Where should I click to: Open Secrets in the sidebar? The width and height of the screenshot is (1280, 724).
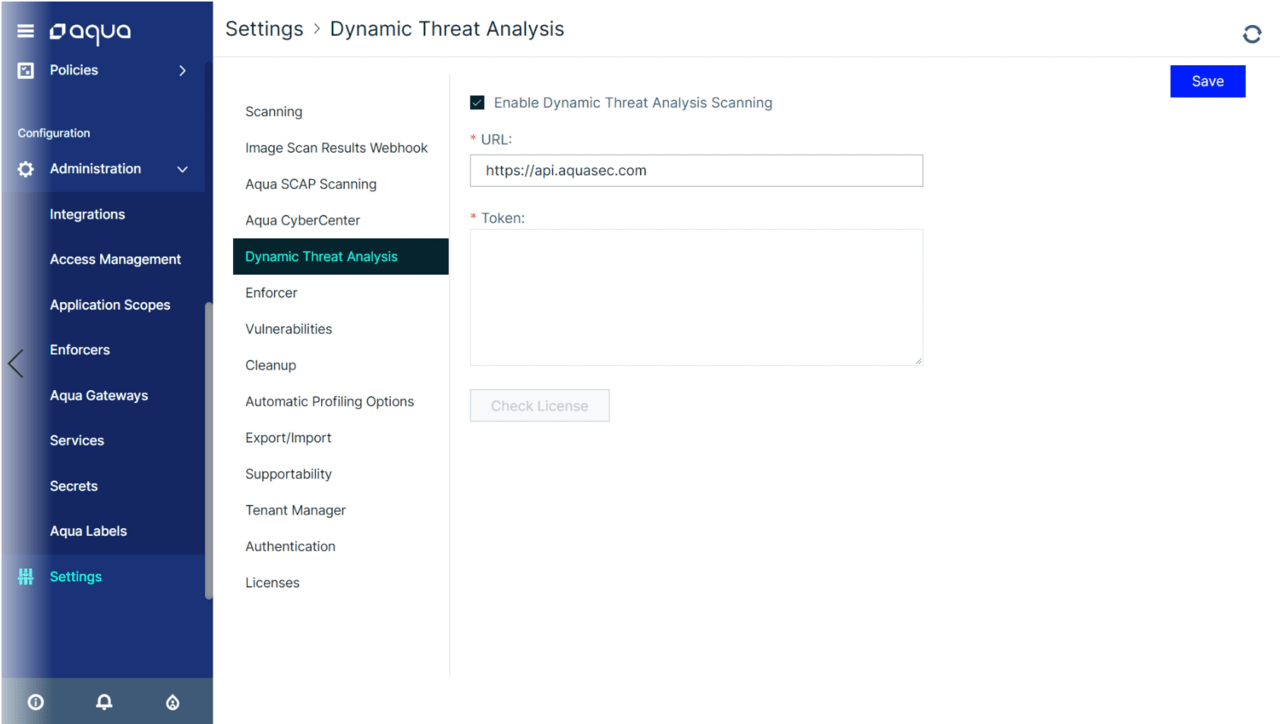74,486
